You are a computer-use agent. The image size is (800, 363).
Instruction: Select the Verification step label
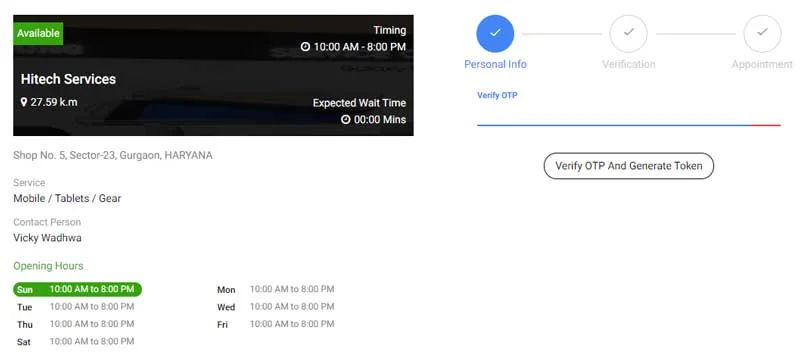coord(629,64)
